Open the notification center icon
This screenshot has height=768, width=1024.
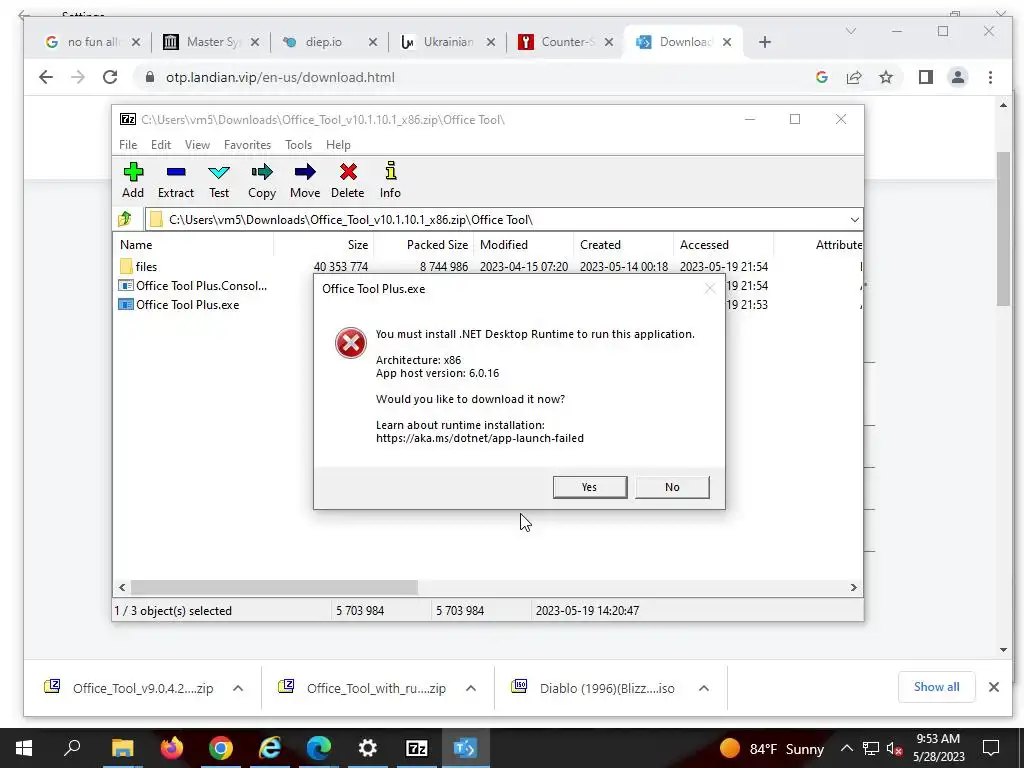pyautogui.click(x=991, y=748)
